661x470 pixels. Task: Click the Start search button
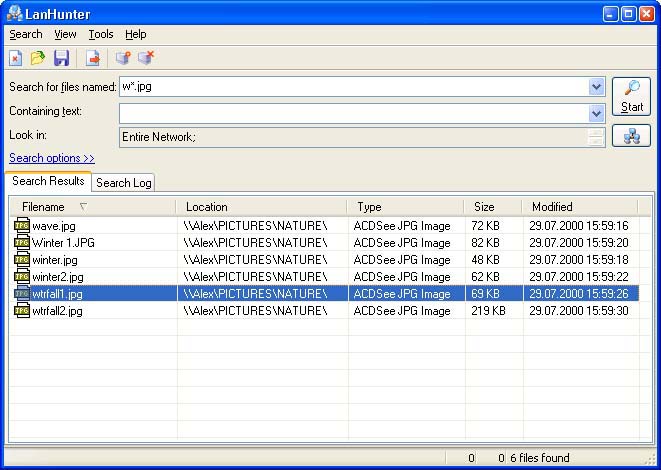631,97
